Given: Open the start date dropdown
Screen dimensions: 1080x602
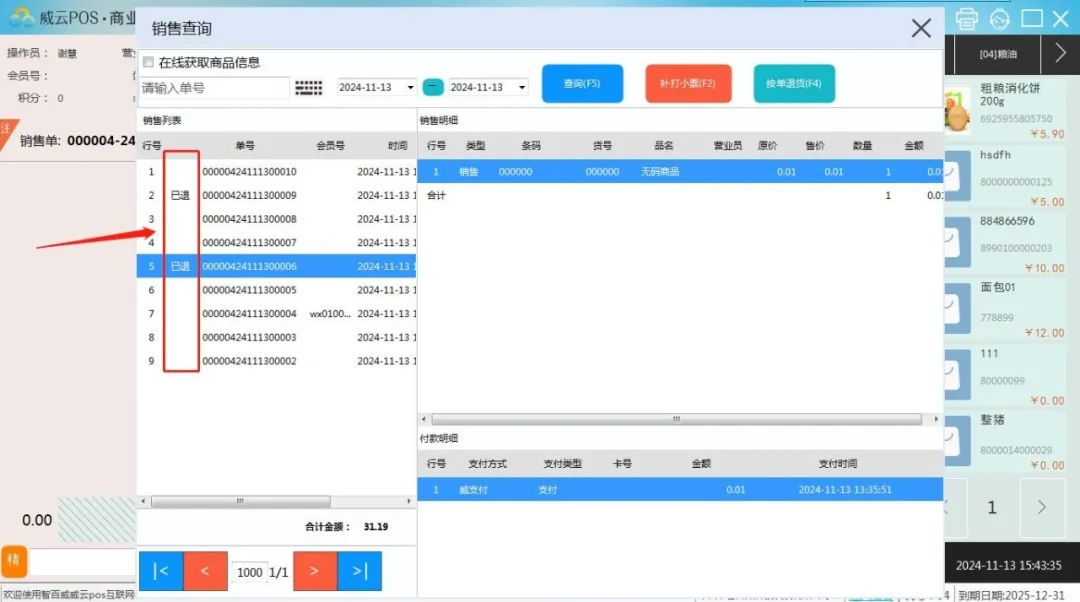Looking at the screenshot, I should pyautogui.click(x=410, y=88).
